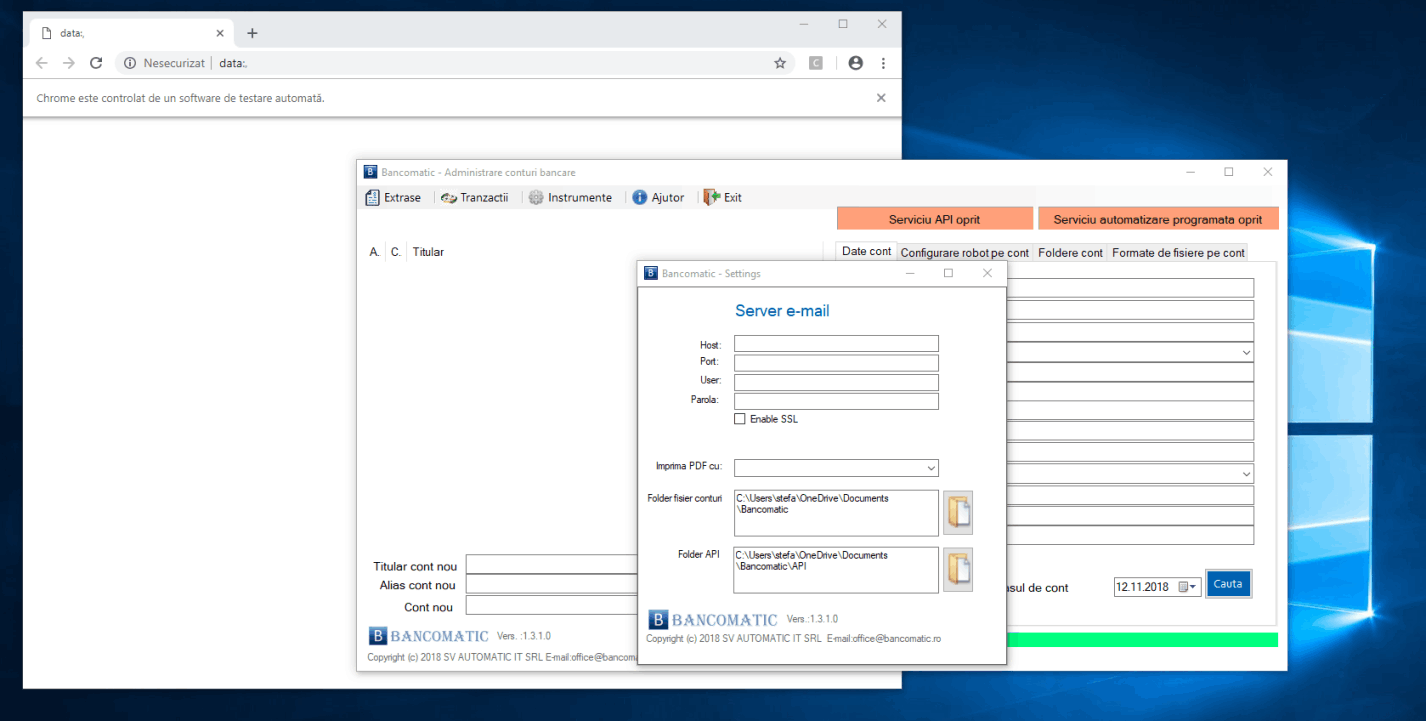Click Chrome's back arrow button

[x=41, y=63]
